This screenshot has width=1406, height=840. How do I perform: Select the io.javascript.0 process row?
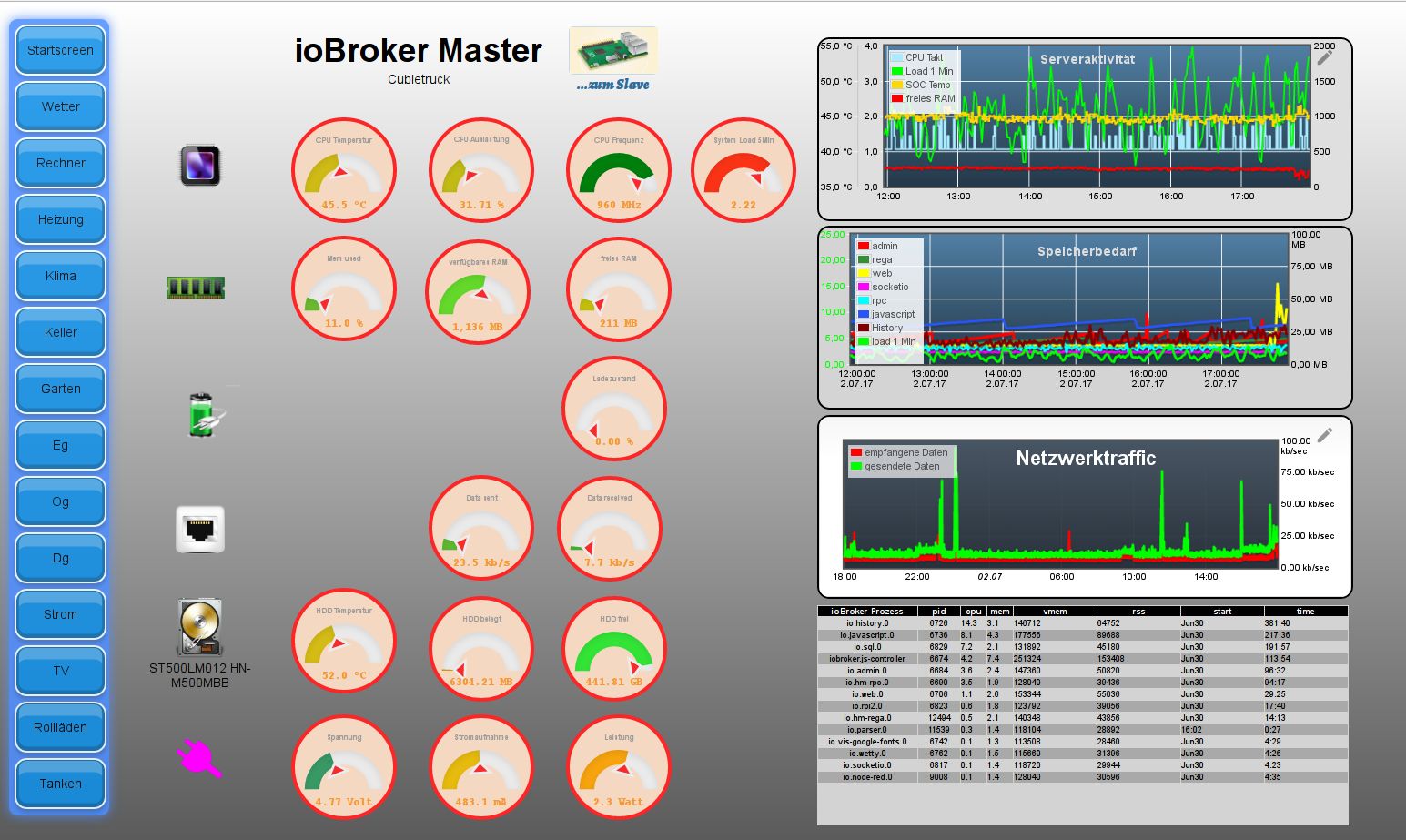pos(1082,635)
